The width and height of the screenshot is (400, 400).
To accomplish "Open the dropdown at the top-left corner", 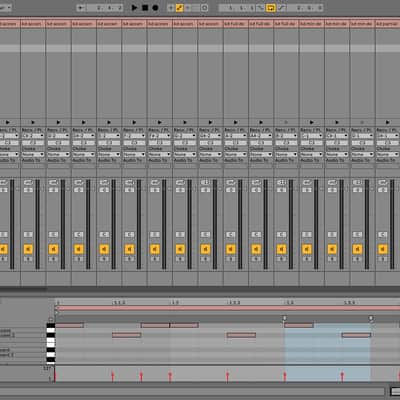I will click(5, 8).
